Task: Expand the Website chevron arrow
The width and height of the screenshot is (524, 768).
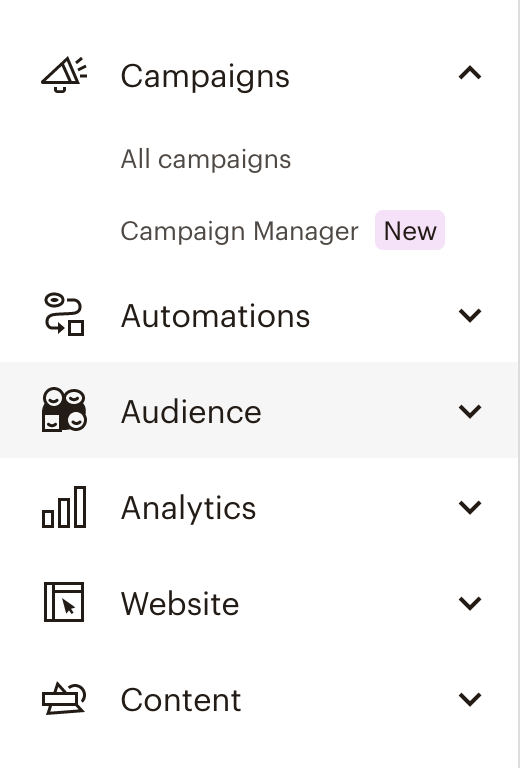Action: click(470, 603)
